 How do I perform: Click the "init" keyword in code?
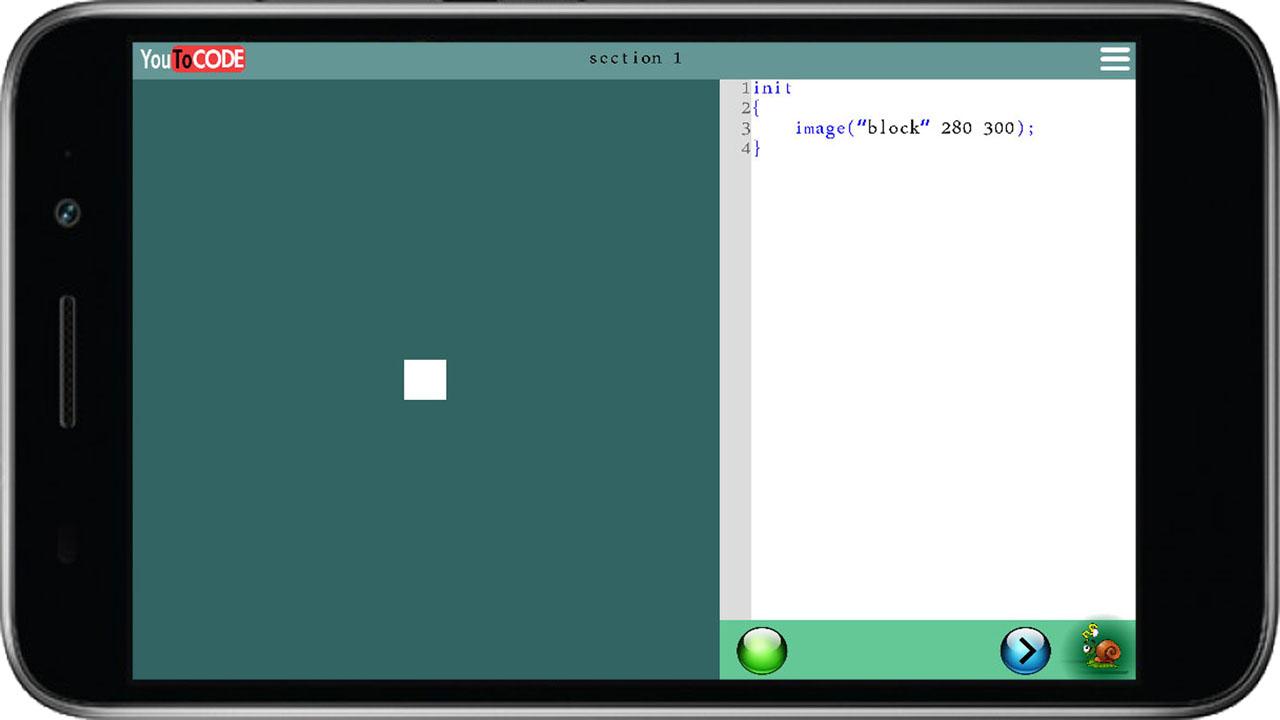773,88
